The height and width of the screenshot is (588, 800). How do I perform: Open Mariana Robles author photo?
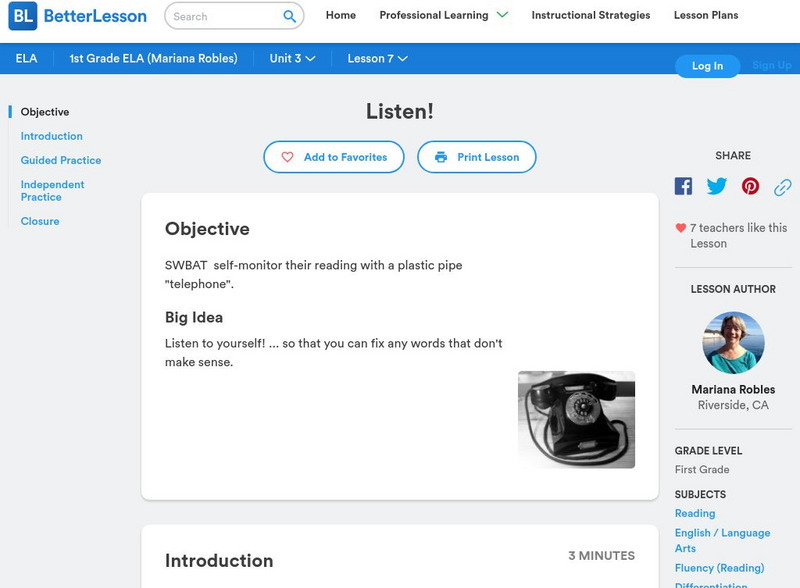click(x=733, y=343)
